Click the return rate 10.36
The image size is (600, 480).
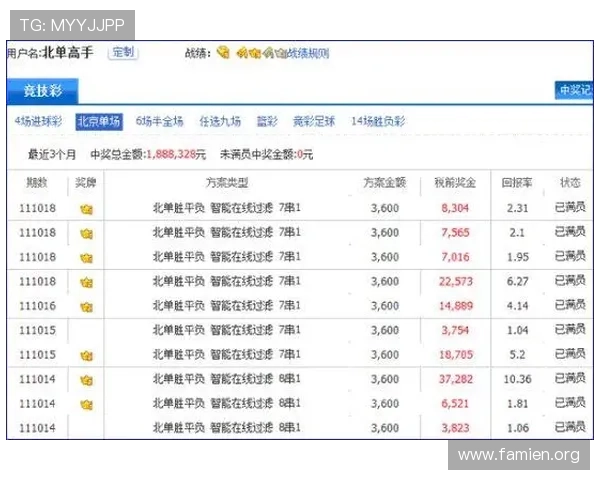(517, 379)
